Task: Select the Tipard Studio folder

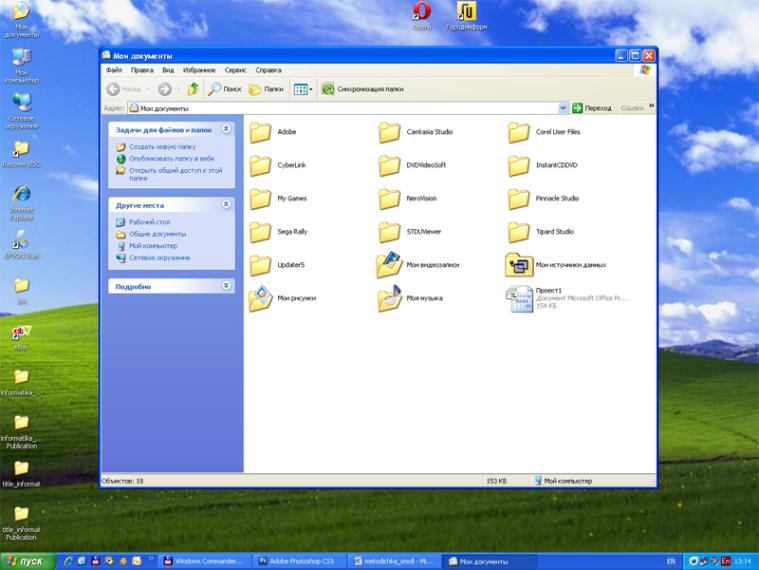Action: (541, 232)
